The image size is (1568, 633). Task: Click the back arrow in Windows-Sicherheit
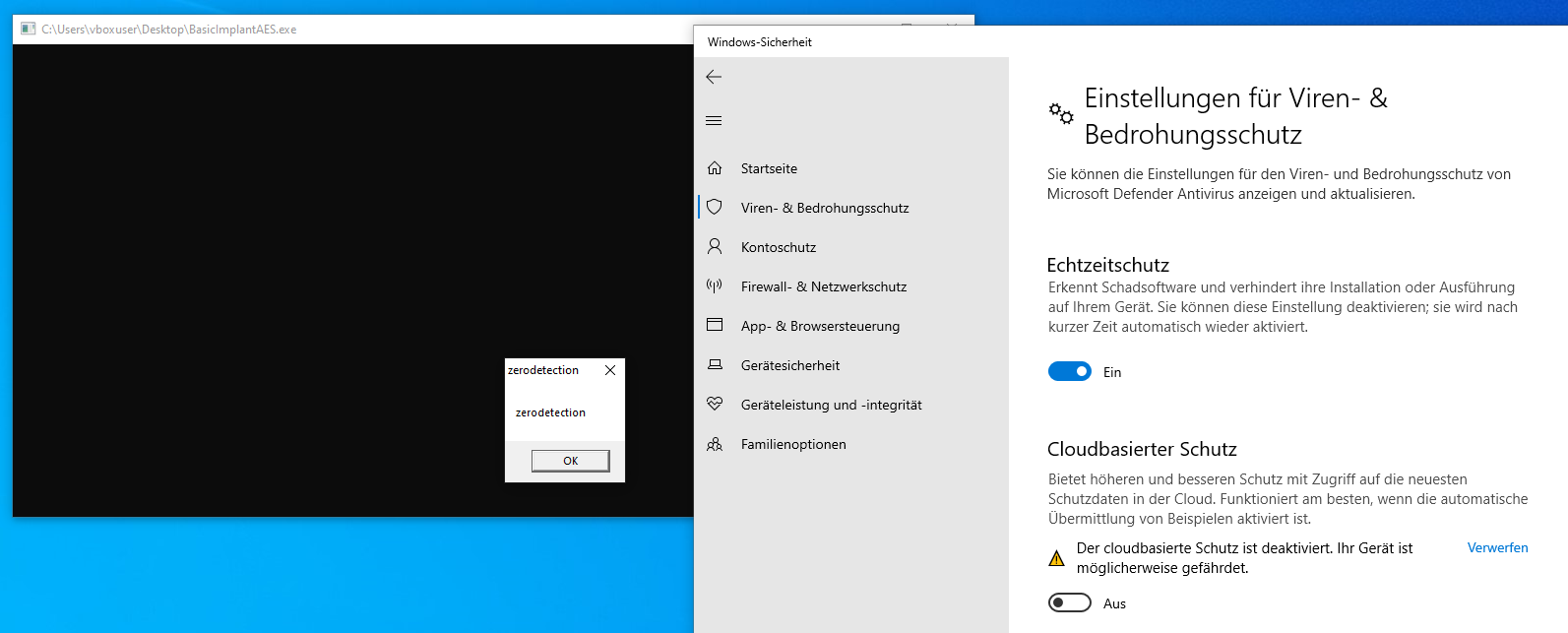(x=715, y=77)
